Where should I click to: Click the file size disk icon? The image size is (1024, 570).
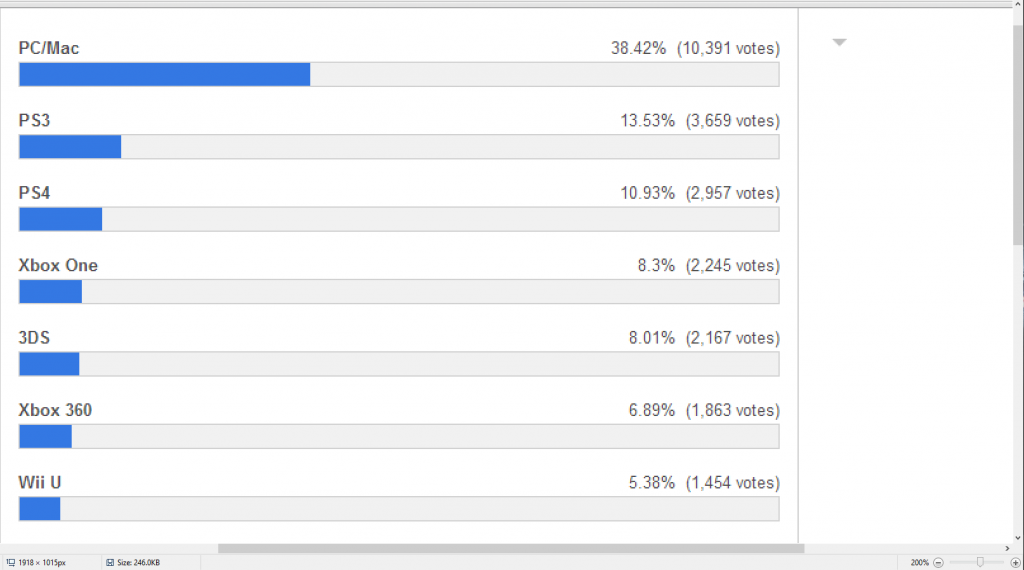(108, 563)
